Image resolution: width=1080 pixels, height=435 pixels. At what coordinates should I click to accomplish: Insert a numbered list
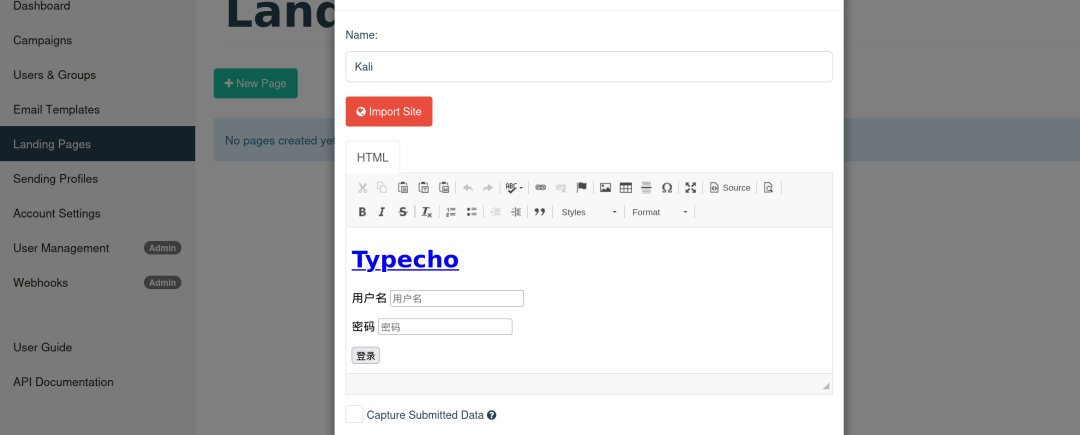[x=451, y=212]
